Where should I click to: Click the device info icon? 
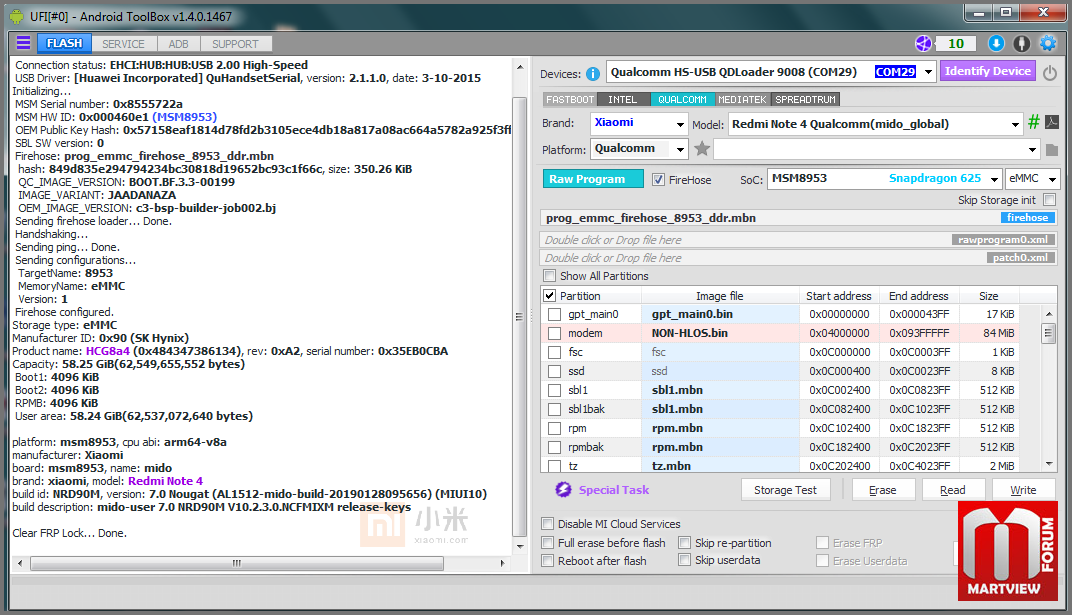point(593,73)
